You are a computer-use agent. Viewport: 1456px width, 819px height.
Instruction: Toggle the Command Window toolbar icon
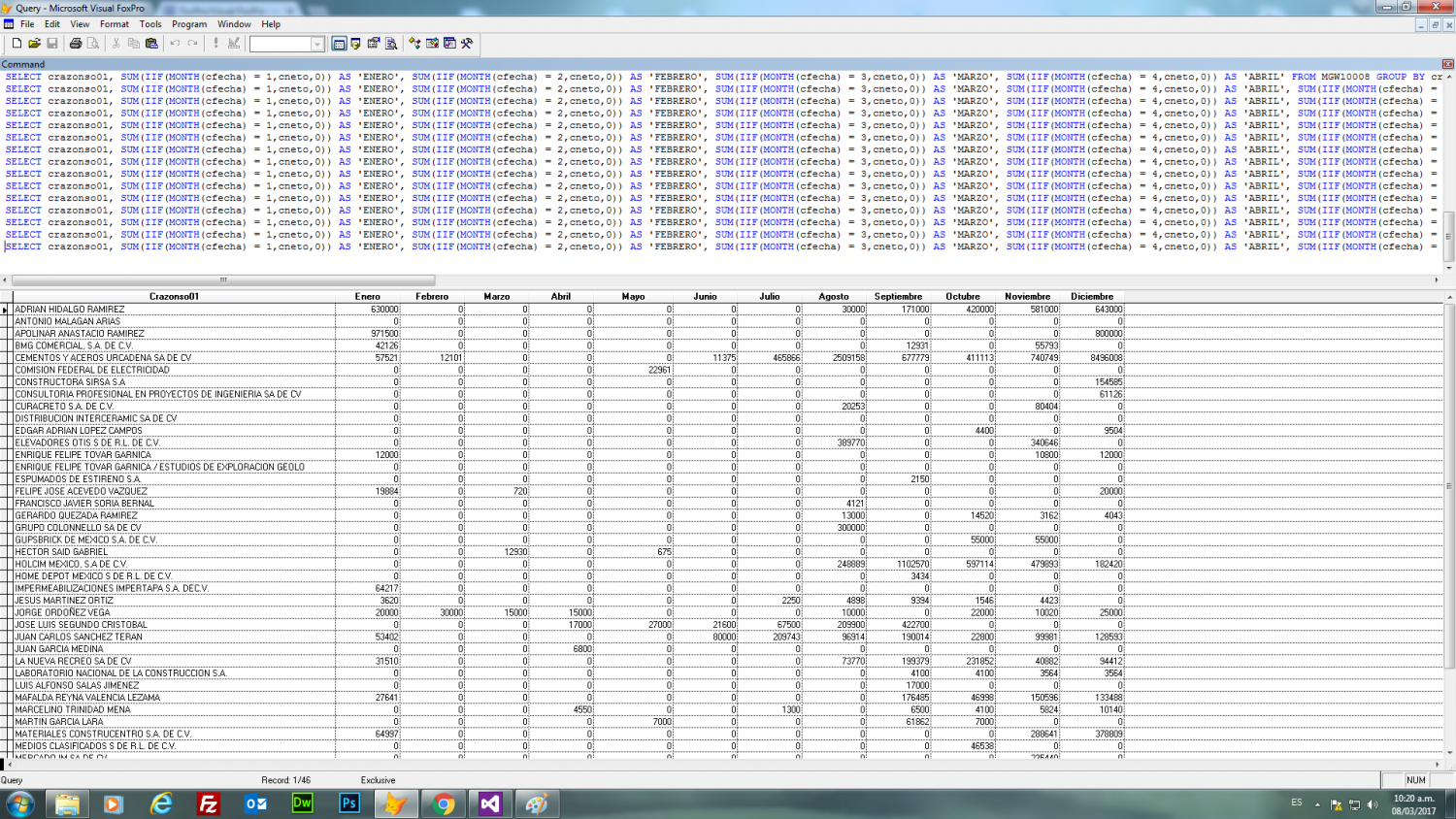(339, 44)
